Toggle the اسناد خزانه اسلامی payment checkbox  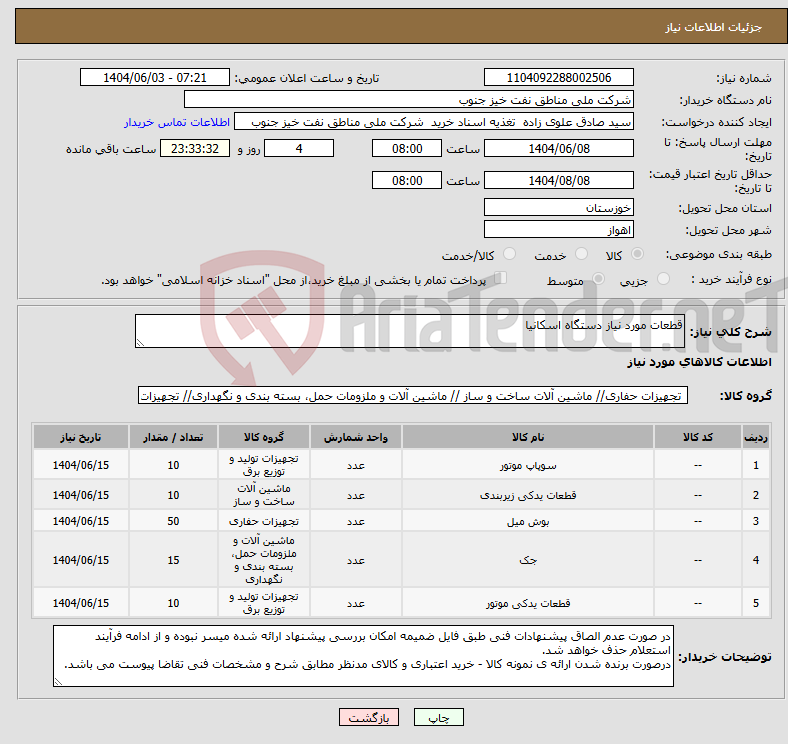[501, 277]
